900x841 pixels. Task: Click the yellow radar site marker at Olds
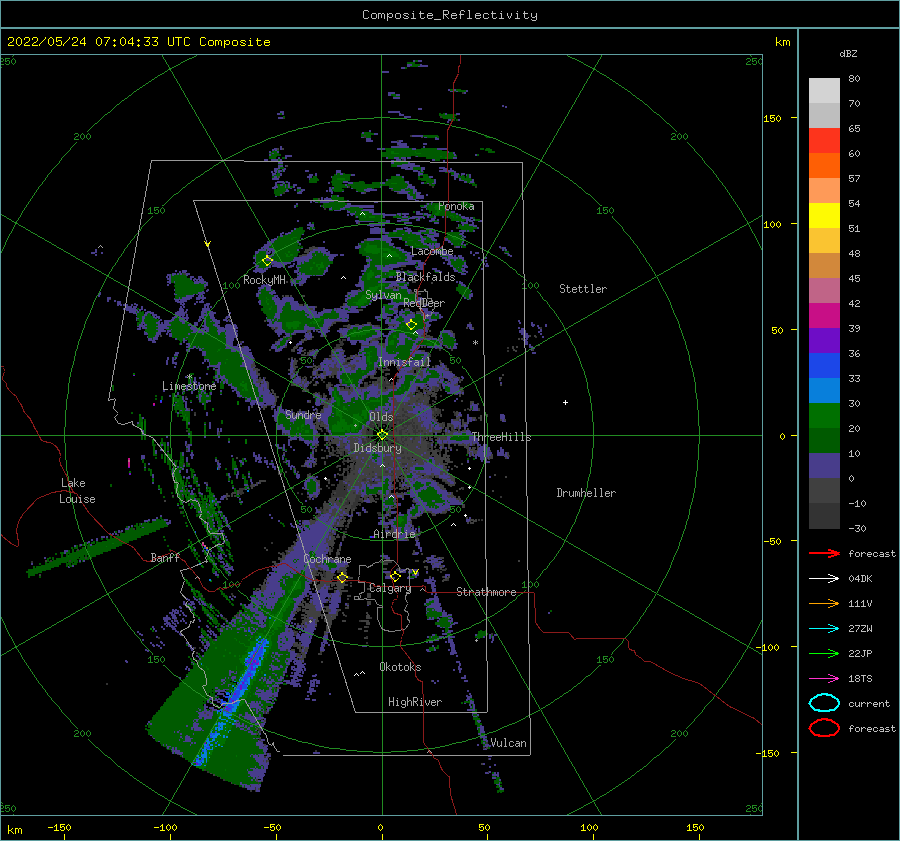click(x=382, y=435)
